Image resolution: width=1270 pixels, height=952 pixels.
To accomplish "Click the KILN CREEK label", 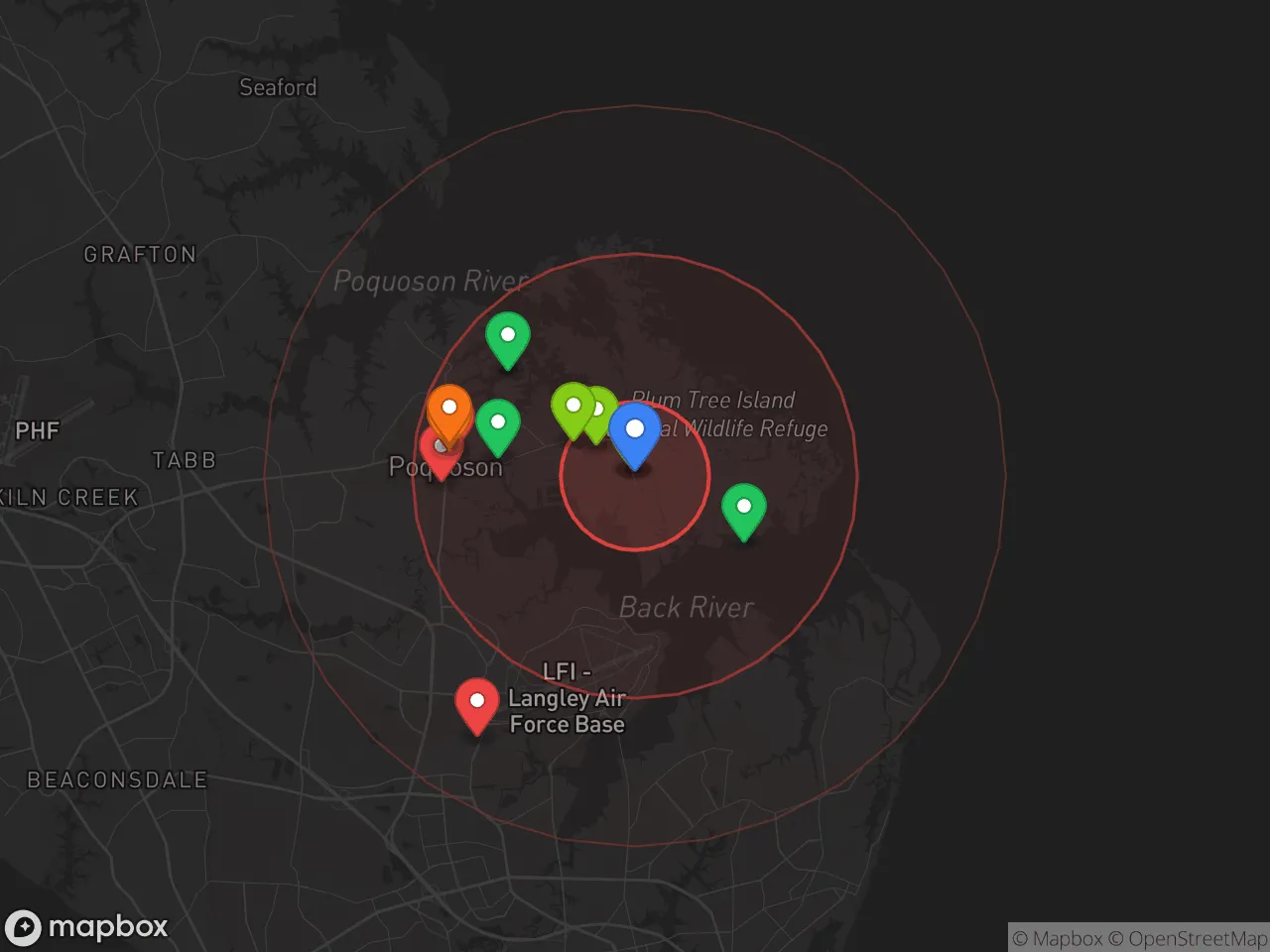I will tap(69, 498).
